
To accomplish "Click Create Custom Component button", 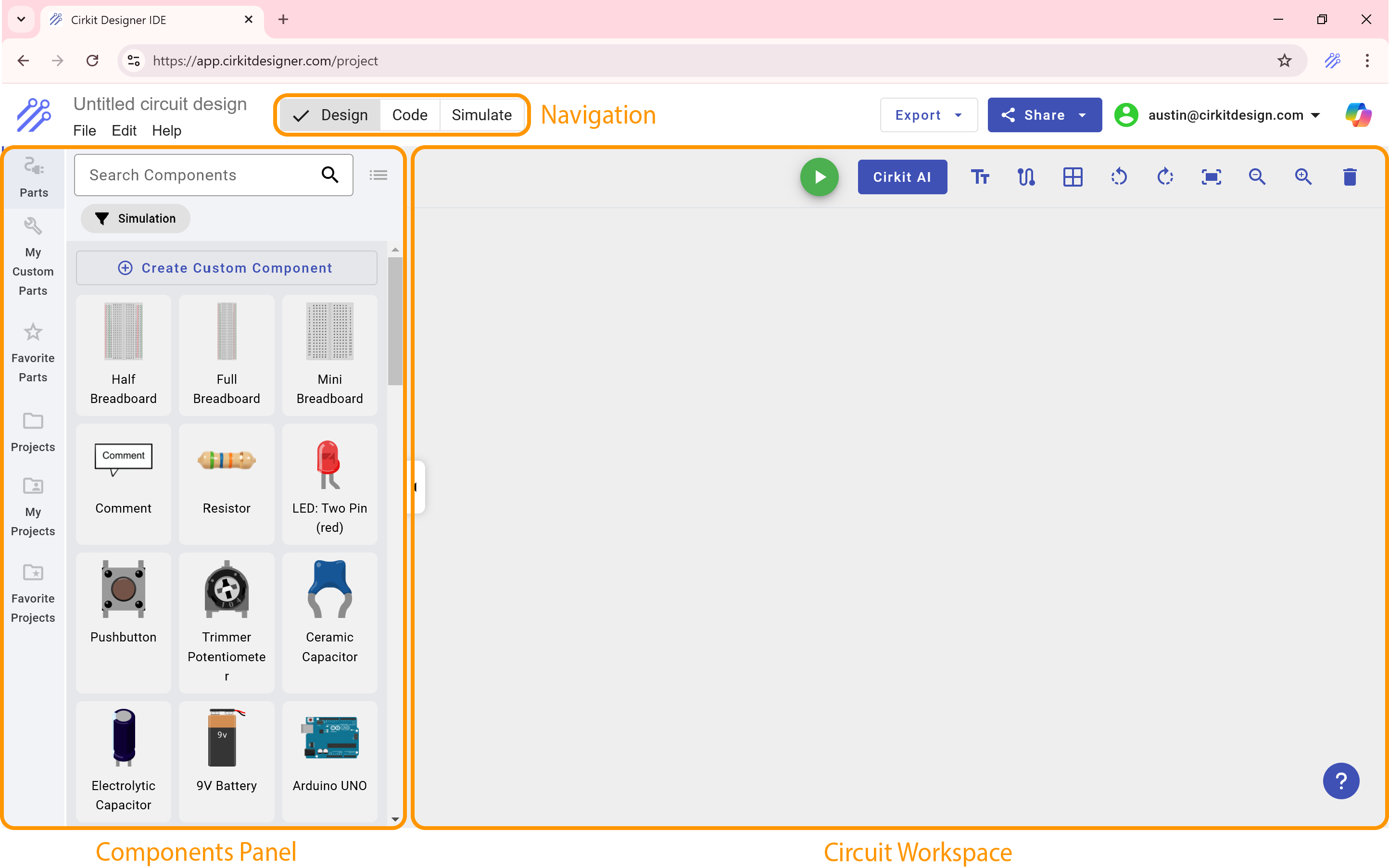I will (x=226, y=267).
